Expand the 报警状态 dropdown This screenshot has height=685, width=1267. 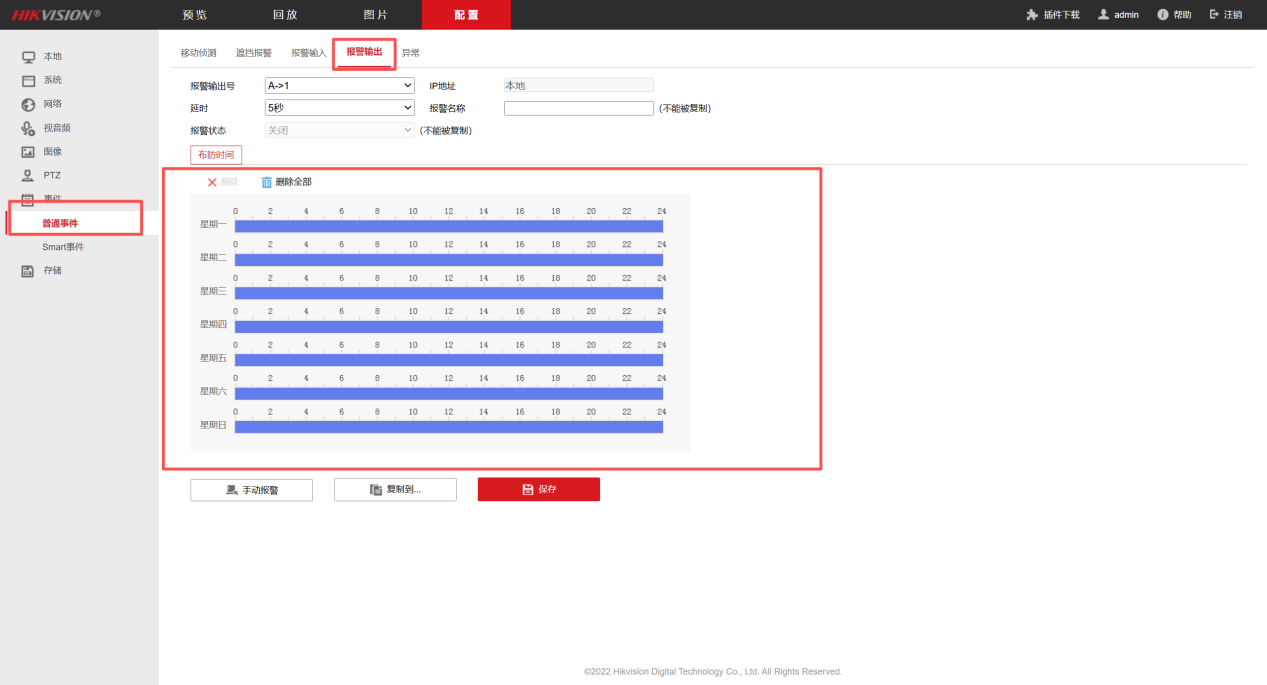(339, 130)
